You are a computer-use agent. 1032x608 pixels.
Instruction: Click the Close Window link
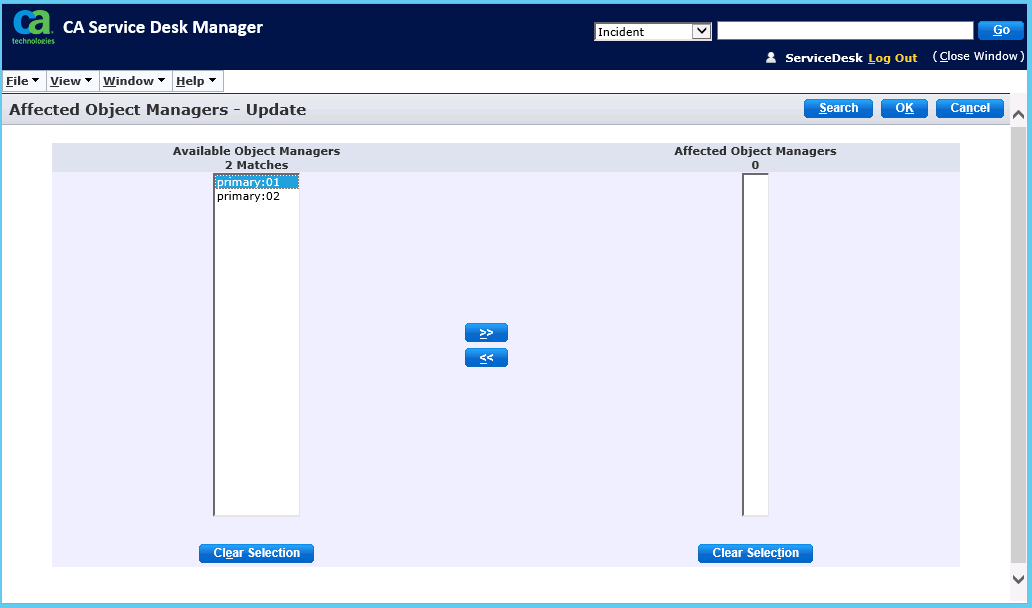[979, 57]
